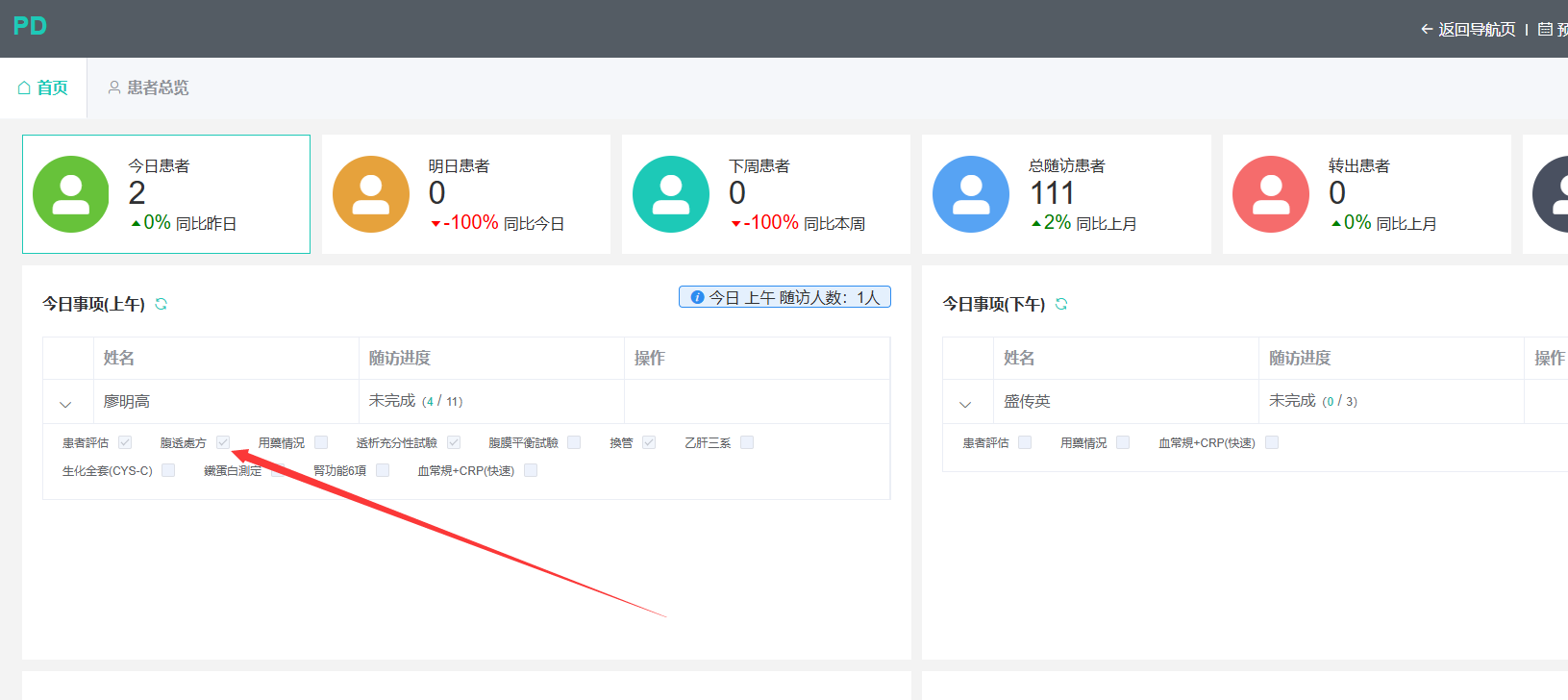Click the green avatar icon for 今日患者
Screen dimensions: 1568x700
(71, 194)
